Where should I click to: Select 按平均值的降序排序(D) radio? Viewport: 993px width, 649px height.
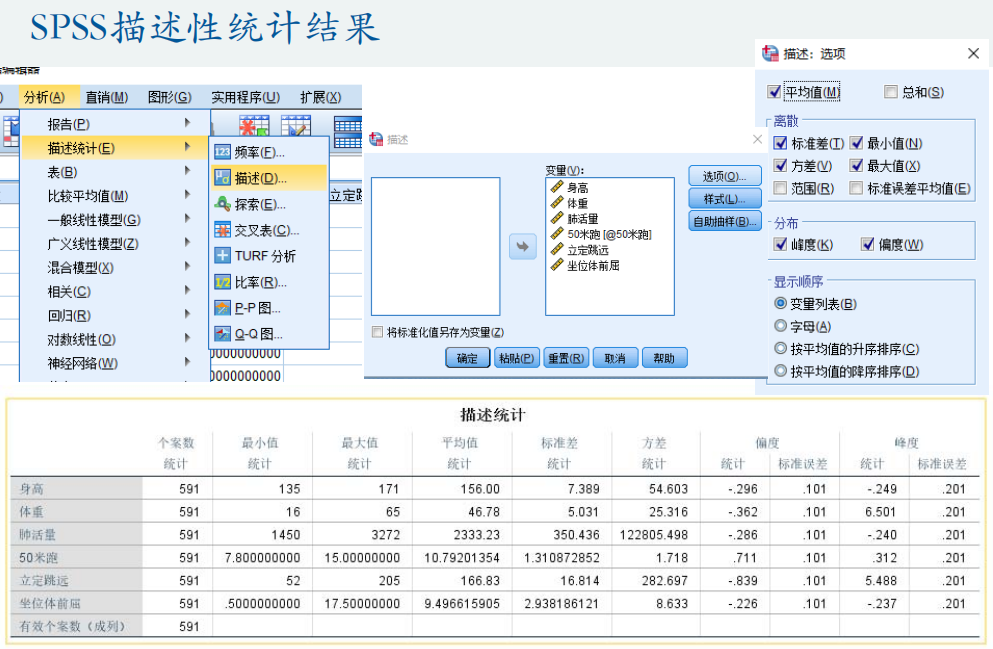(x=780, y=371)
